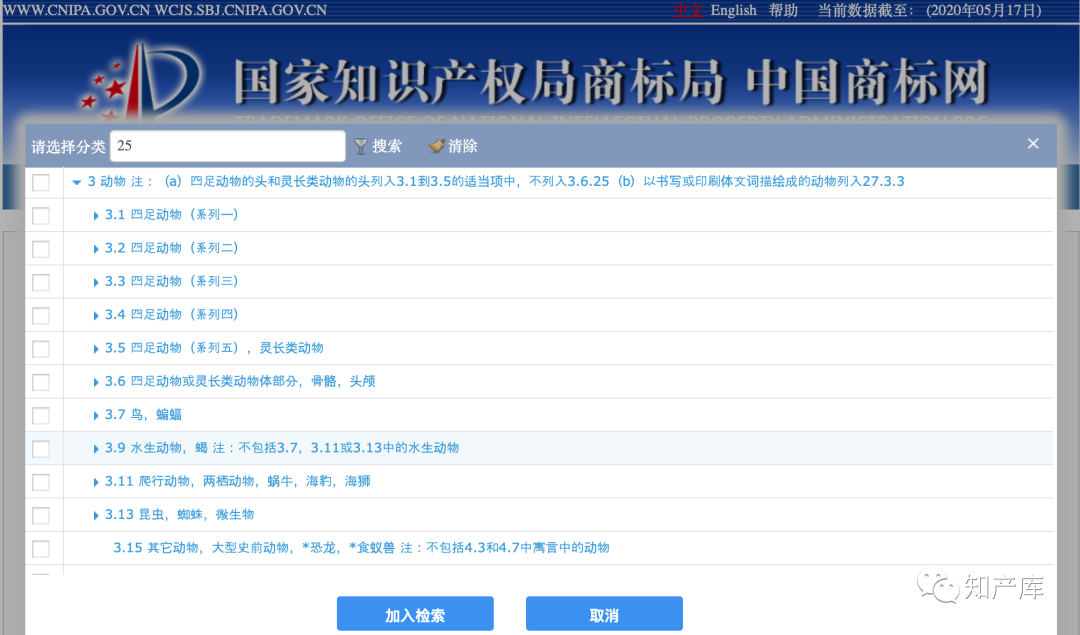1080x635 pixels.
Task: Tick checkbox for 3.2 四足动物(系列二)
Action: coord(41,249)
